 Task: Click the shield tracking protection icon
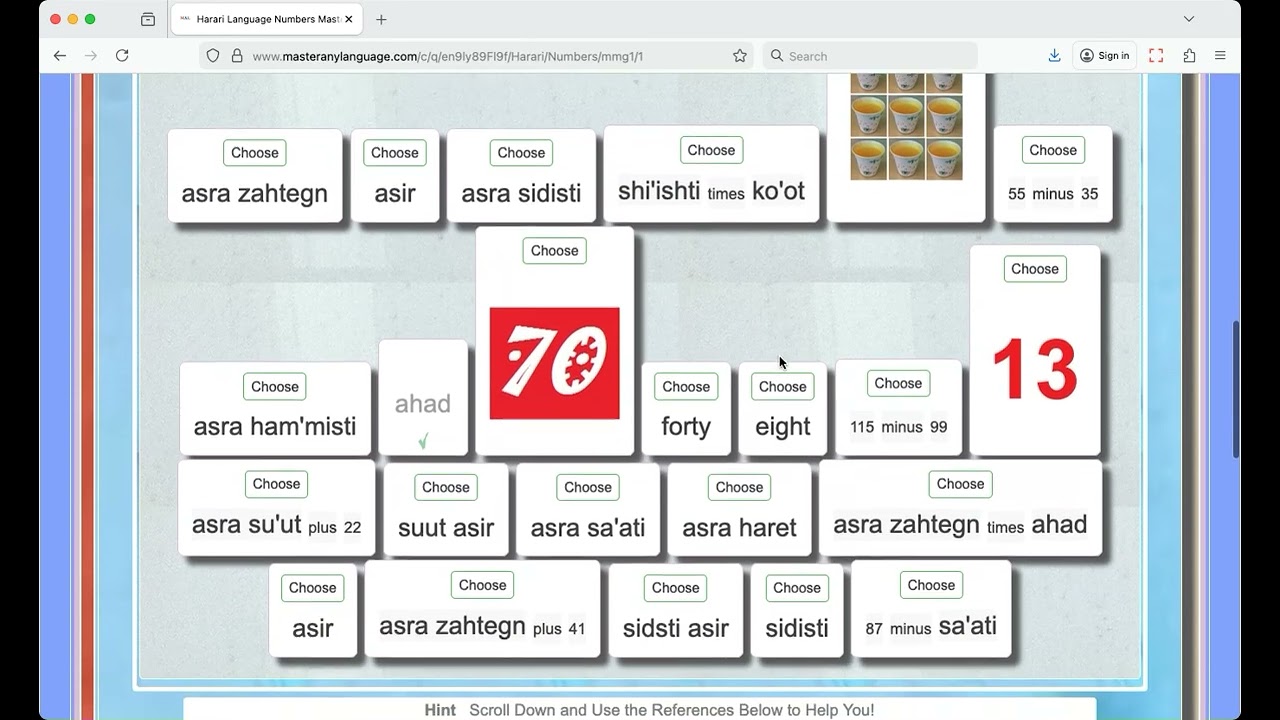(213, 56)
